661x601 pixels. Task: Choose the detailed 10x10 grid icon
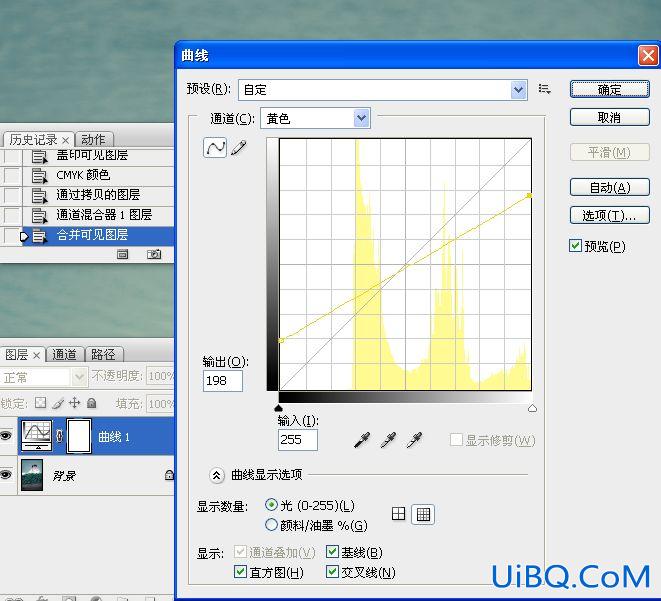[423, 514]
